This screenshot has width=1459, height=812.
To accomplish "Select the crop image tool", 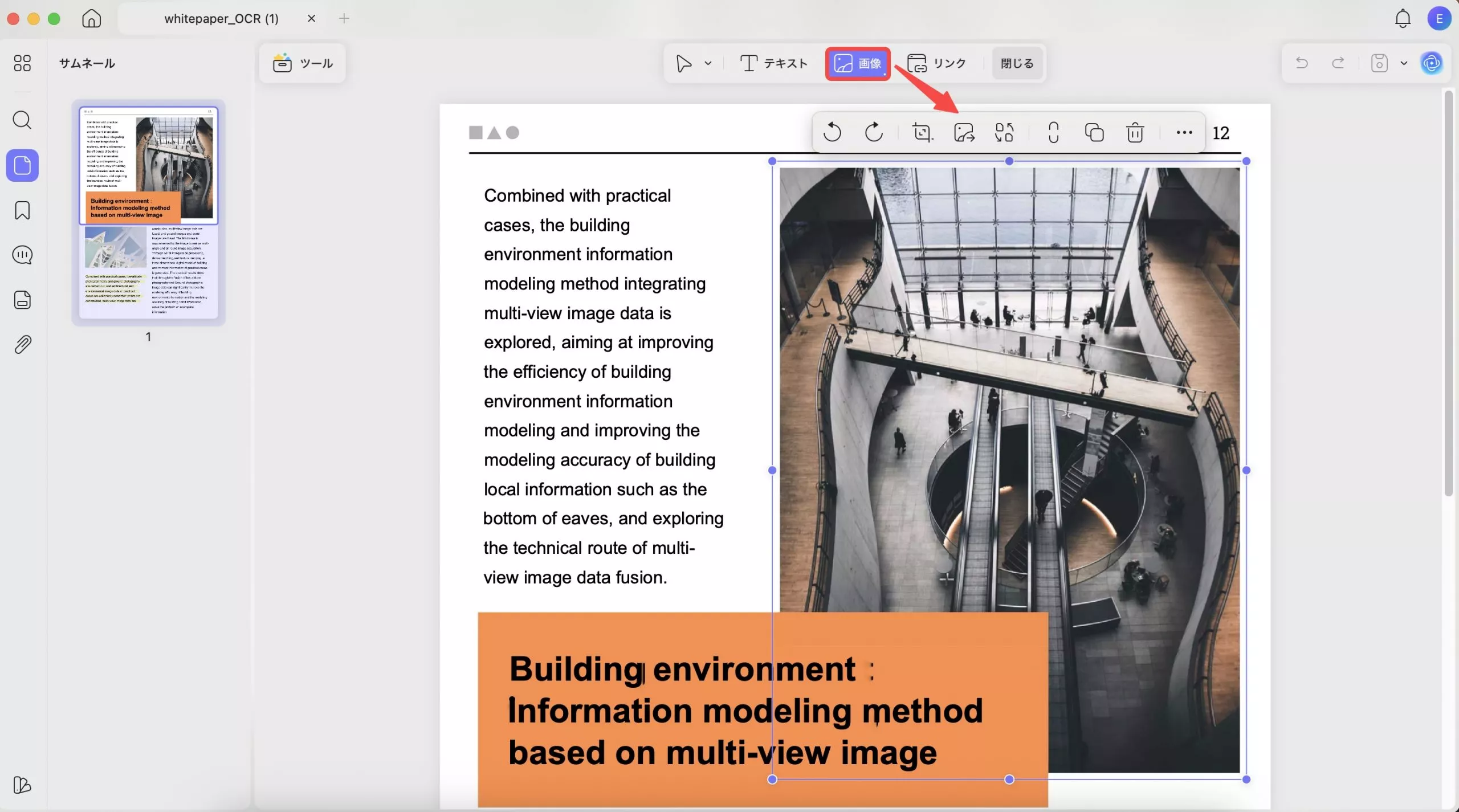I will [x=922, y=133].
